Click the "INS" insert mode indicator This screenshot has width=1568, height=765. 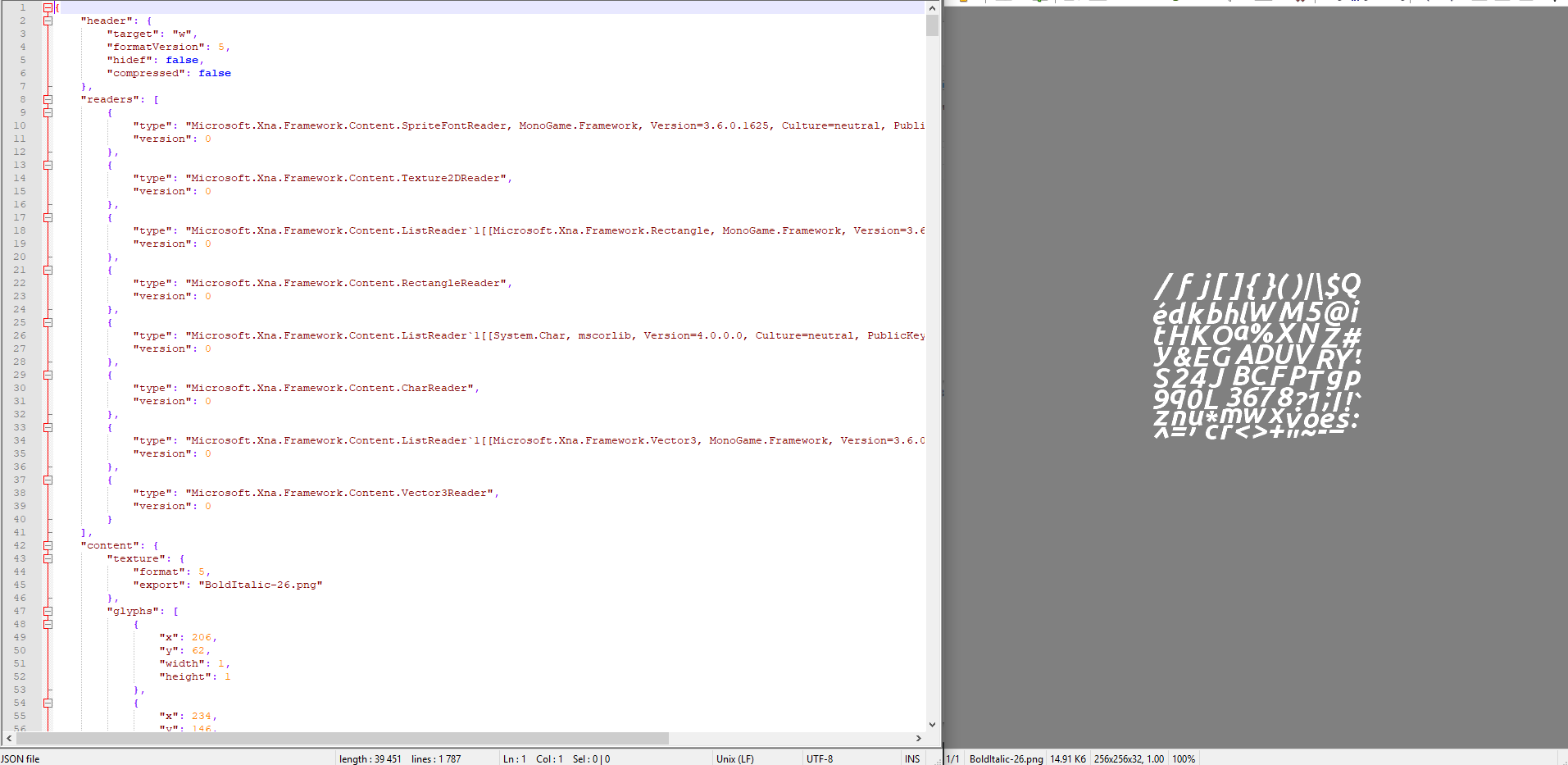click(x=912, y=759)
